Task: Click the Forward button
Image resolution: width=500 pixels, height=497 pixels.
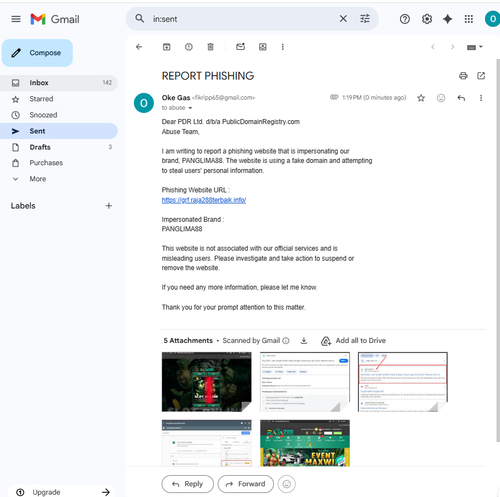Action: click(246, 484)
